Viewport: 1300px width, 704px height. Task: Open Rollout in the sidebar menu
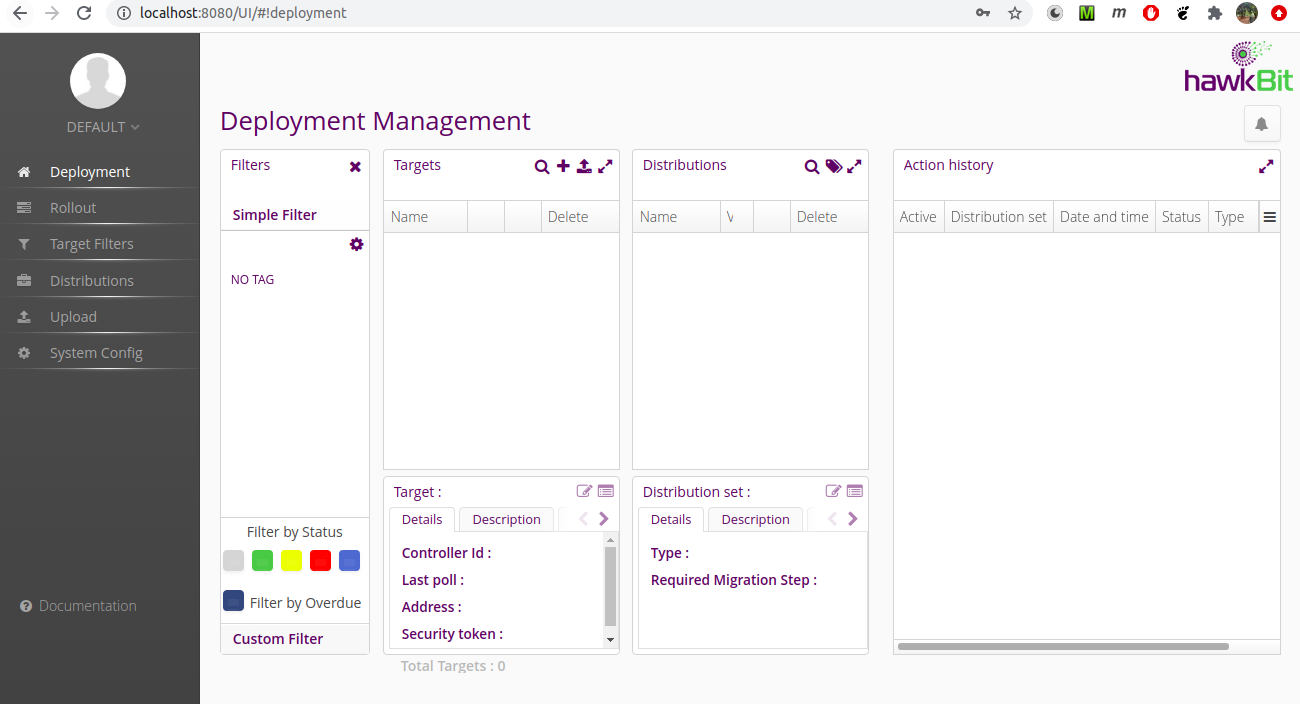click(73, 208)
